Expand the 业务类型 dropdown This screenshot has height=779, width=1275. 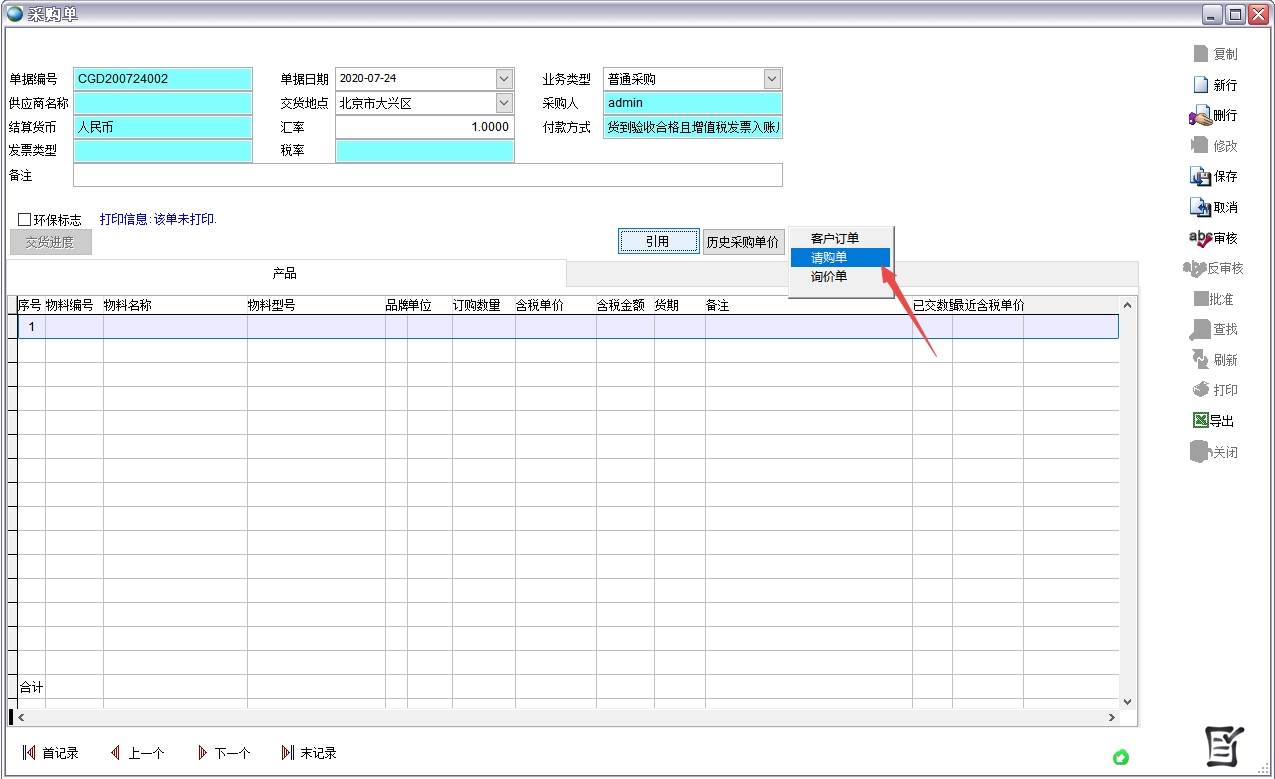tap(772, 79)
